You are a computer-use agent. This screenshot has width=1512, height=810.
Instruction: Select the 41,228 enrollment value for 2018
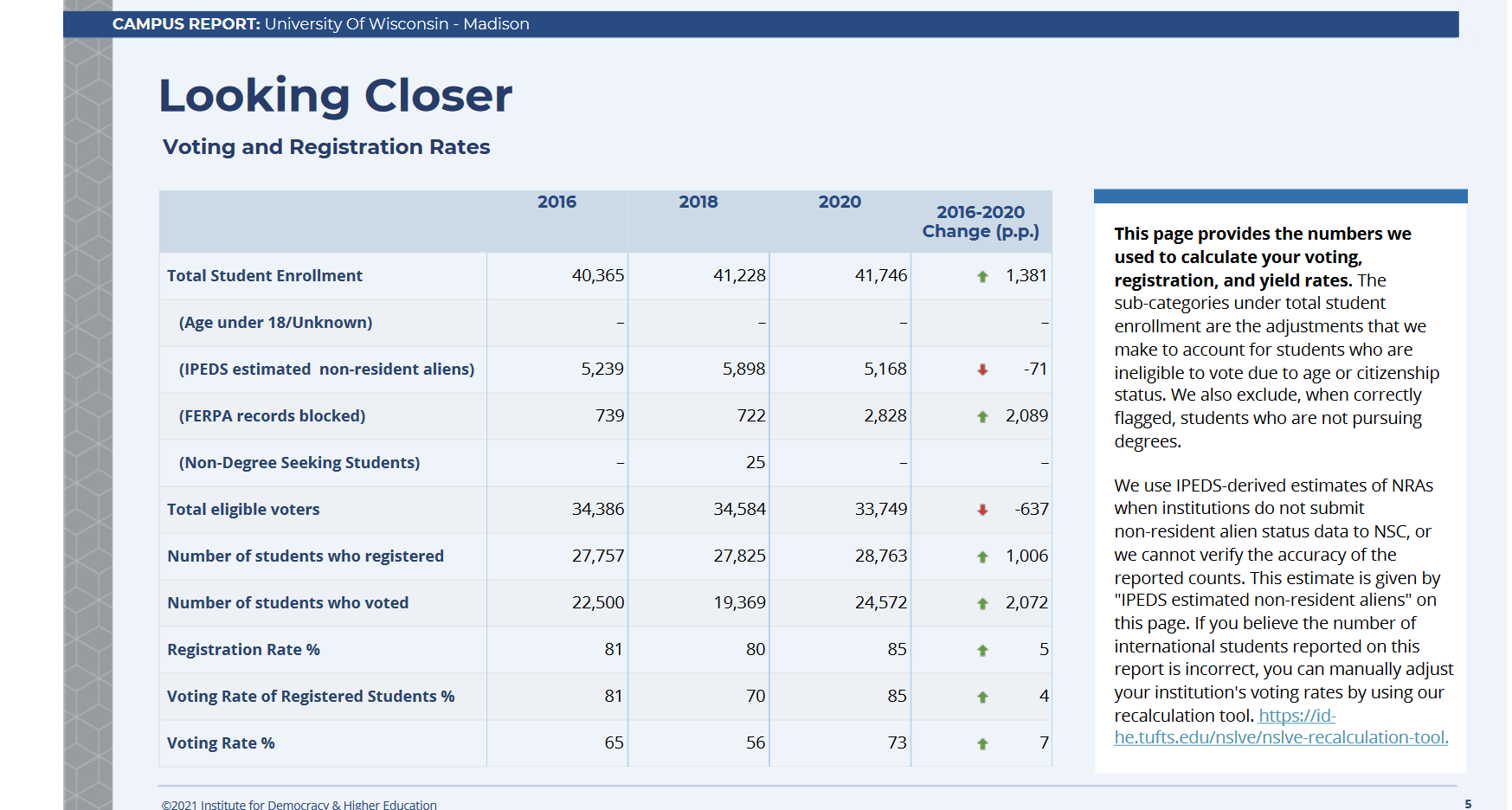point(740,275)
